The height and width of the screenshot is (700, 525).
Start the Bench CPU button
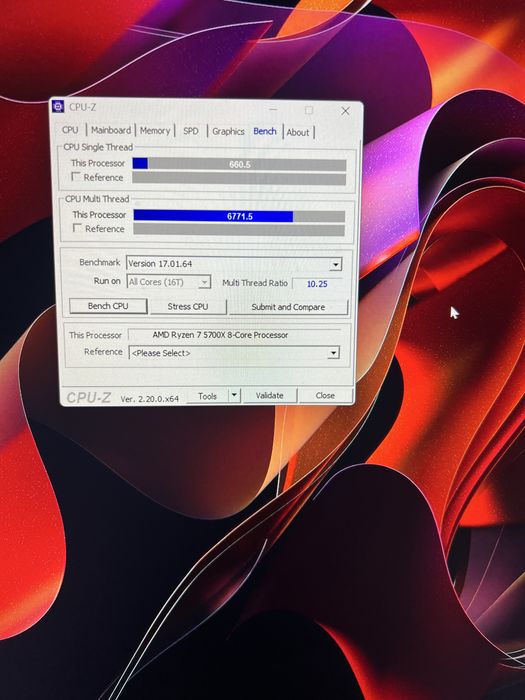tap(108, 306)
